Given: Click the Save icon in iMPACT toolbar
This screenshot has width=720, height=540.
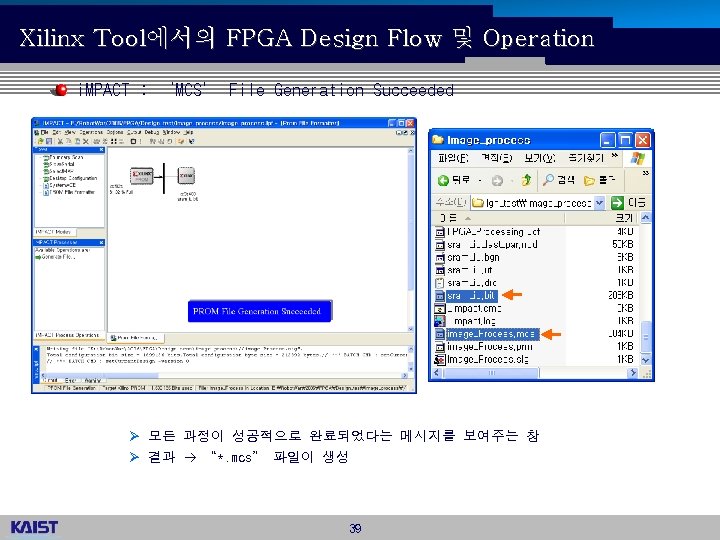Looking at the screenshot, I should pos(49,141).
